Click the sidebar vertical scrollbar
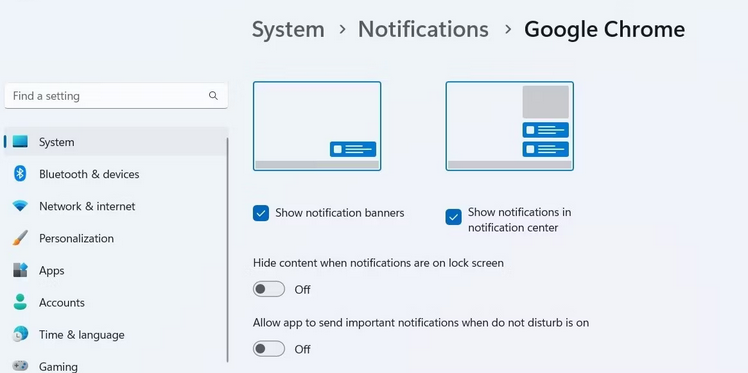This screenshot has height=373, width=748. [228, 249]
